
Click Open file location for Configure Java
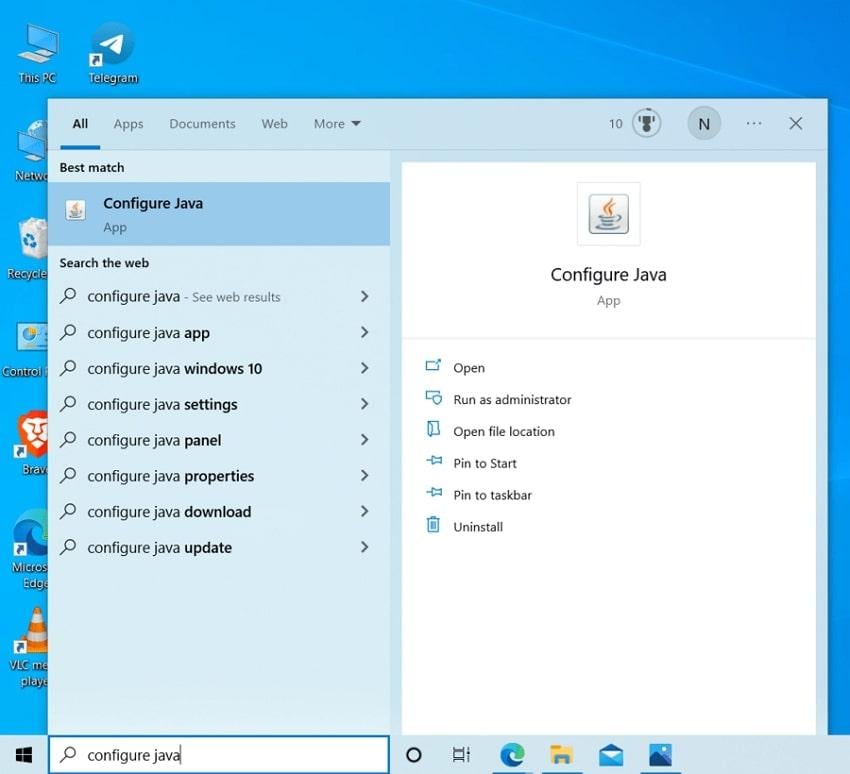(503, 431)
